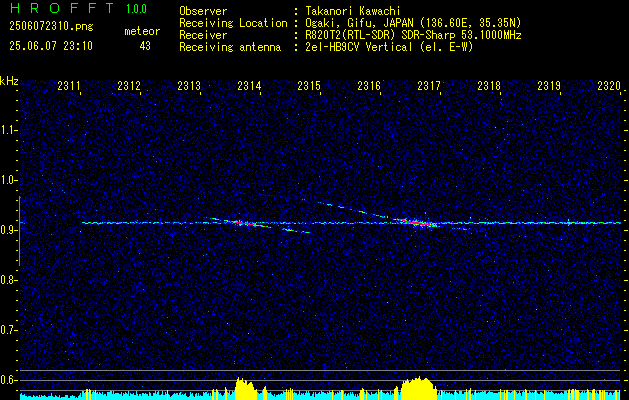
Task: Click the meteor count 43
Action: (x=145, y=46)
